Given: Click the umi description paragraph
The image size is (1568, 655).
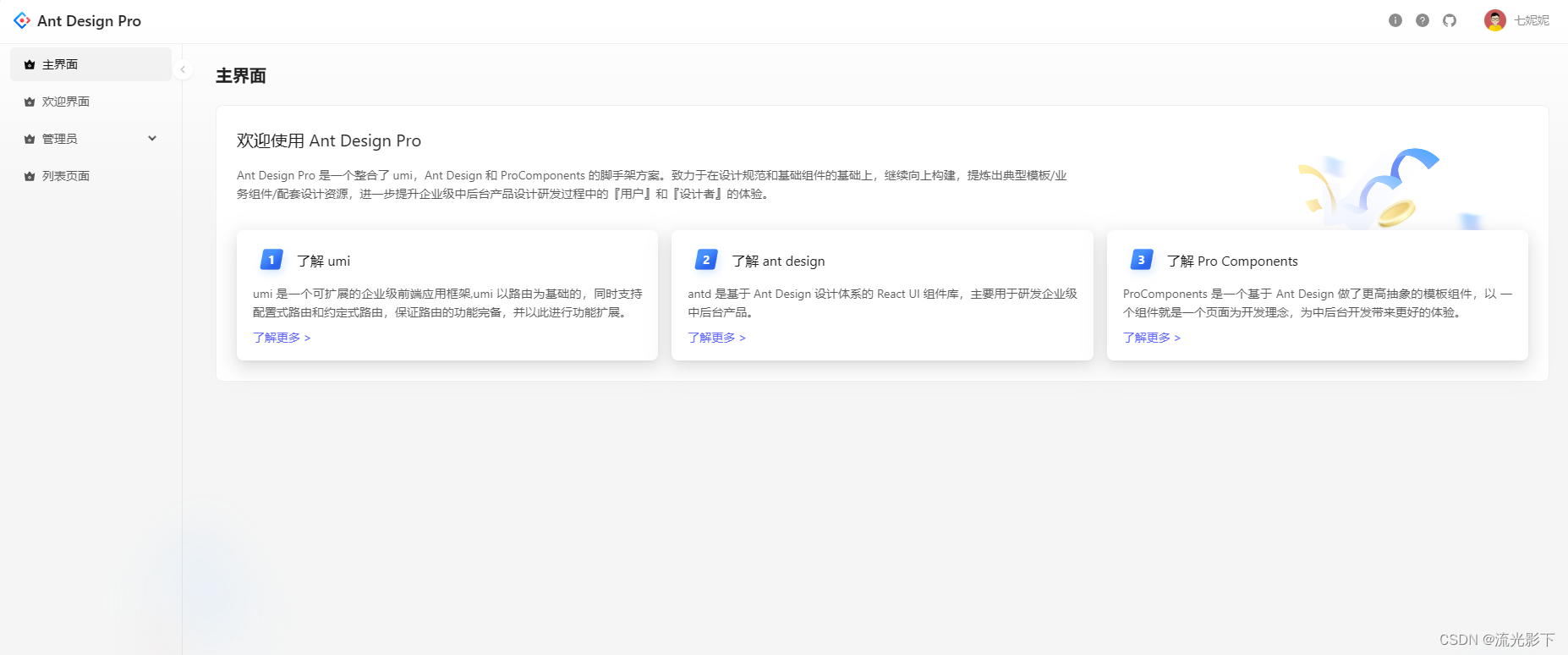Looking at the screenshot, I should tap(447, 303).
